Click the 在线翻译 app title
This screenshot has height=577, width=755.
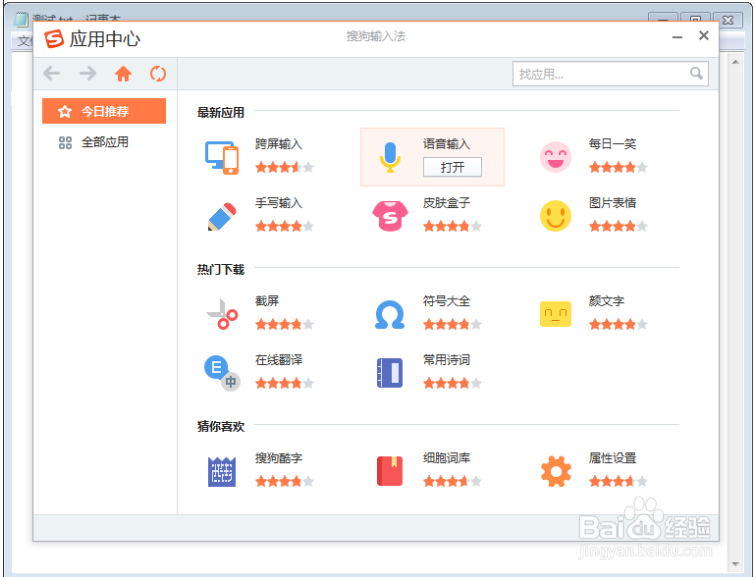click(279, 360)
